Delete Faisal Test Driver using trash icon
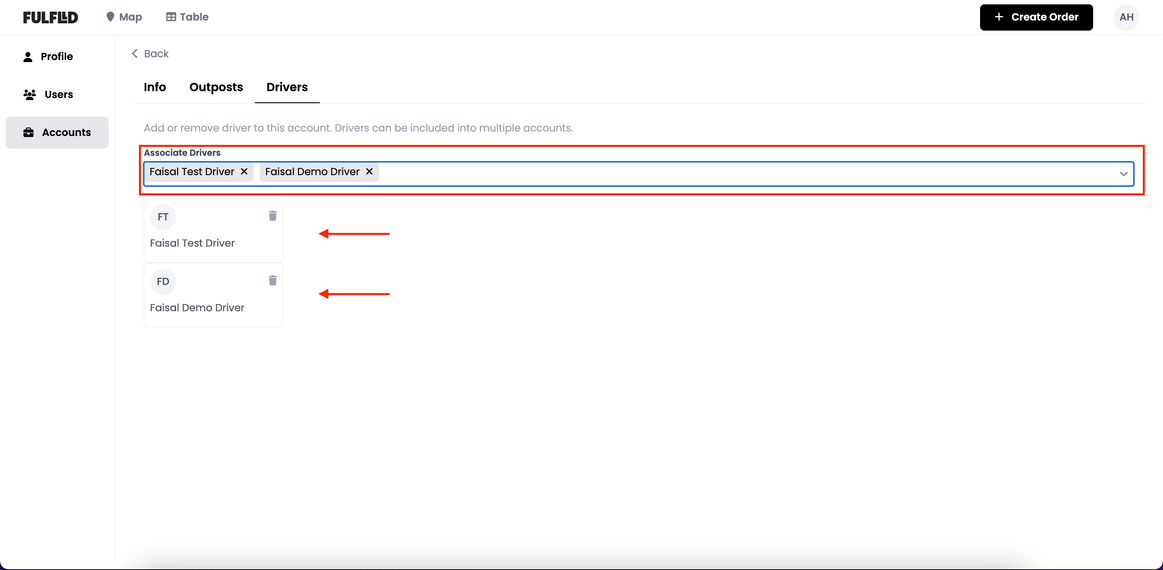 [x=272, y=216]
